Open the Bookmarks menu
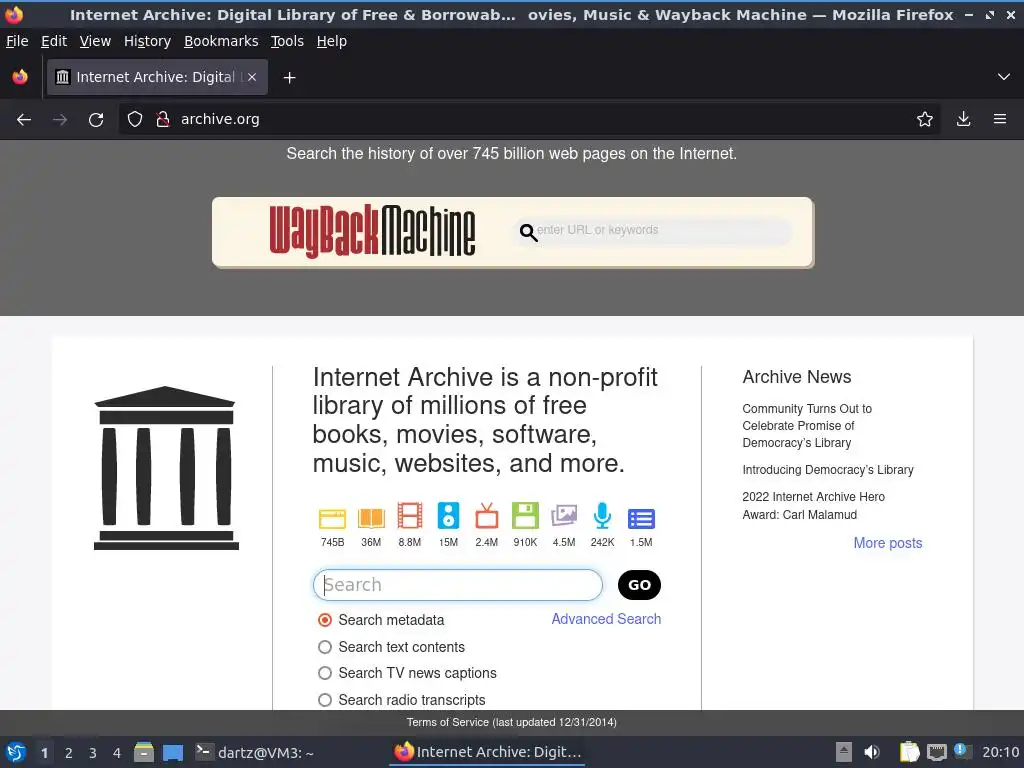Image resolution: width=1024 pixels, height=768 pixels. coord(221,41)
